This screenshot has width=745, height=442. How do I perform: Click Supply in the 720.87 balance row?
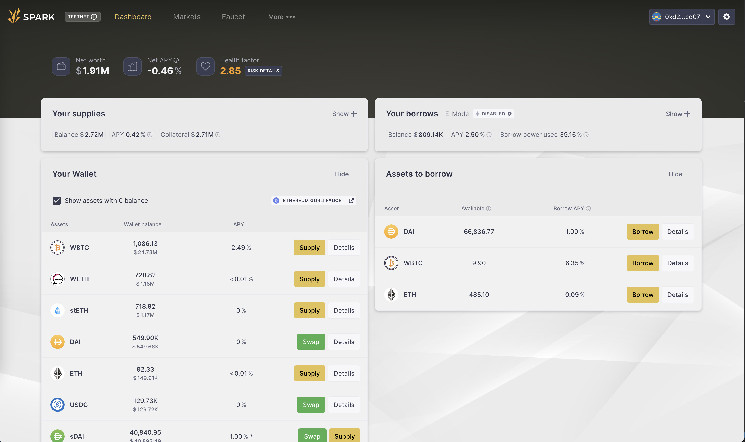pyautogui.click(x=309, y=279)
